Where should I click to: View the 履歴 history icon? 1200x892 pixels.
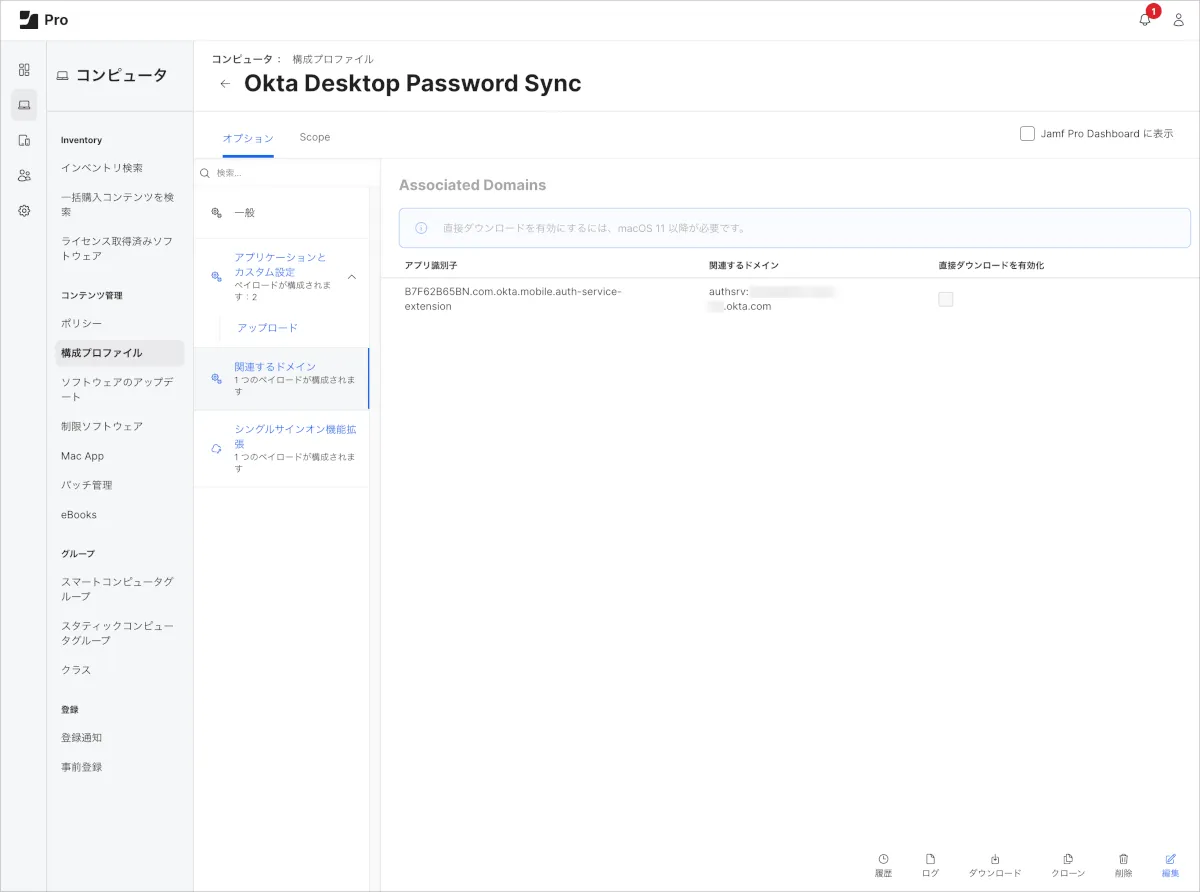point(883,859)
